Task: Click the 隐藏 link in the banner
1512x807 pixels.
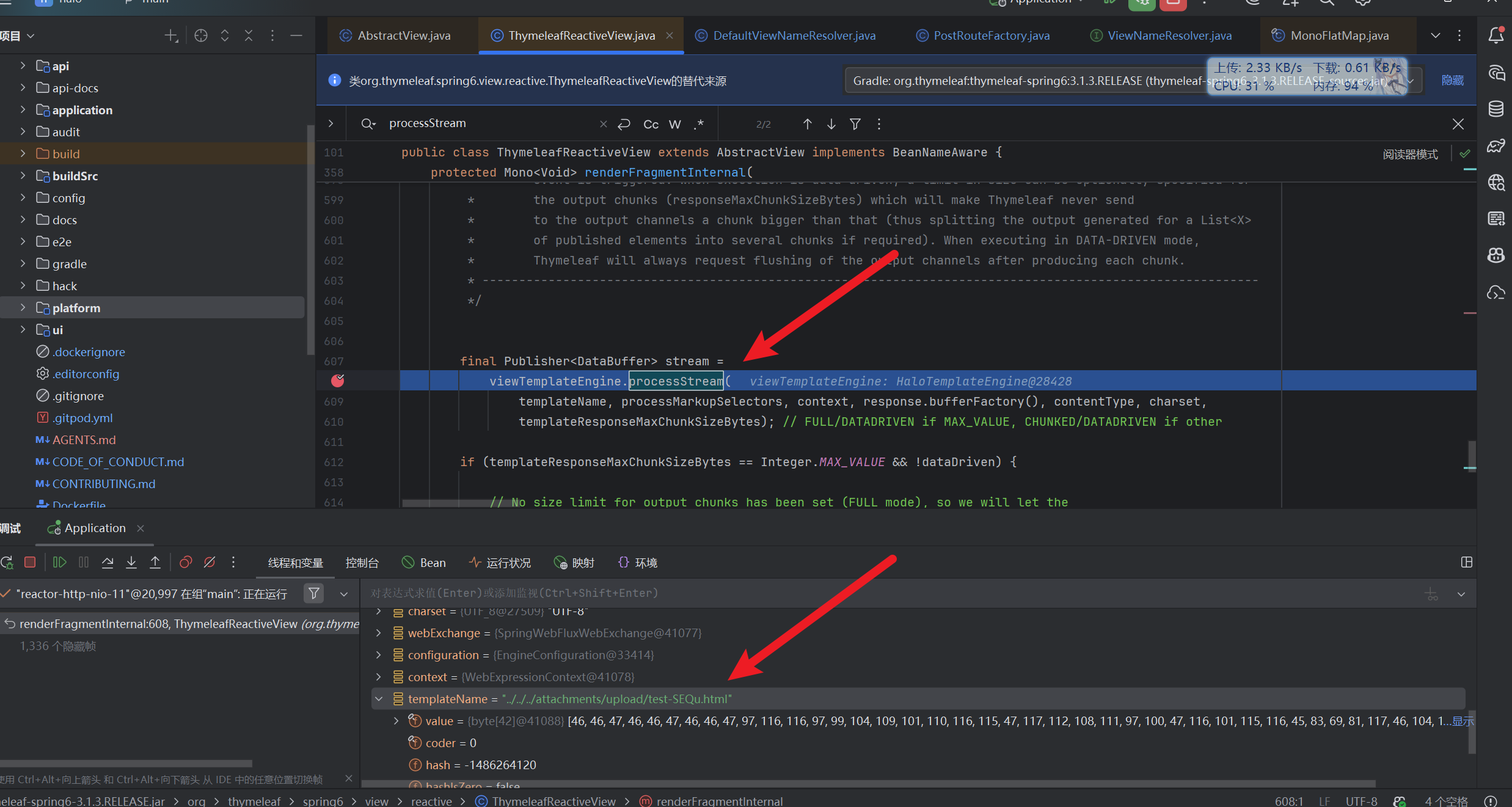Action: pyautogui.click(x=1453, y=81)
